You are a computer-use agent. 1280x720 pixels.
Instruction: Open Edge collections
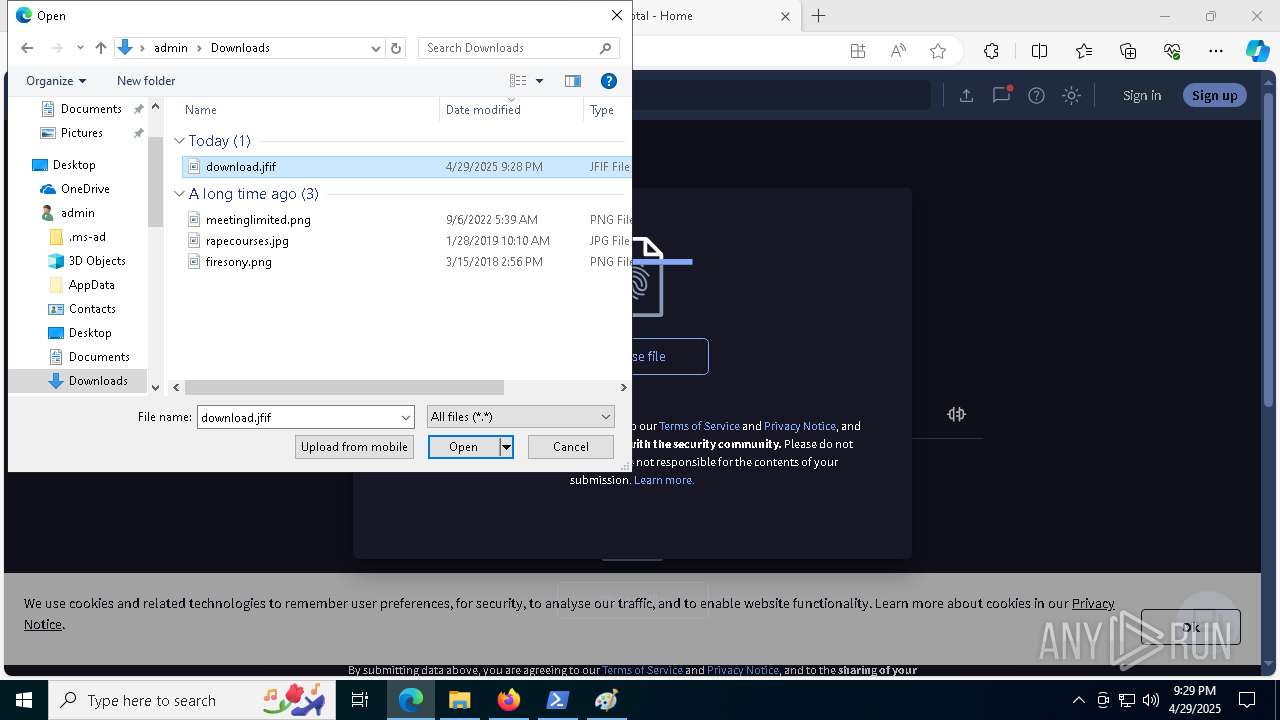tap(1128, 51)
